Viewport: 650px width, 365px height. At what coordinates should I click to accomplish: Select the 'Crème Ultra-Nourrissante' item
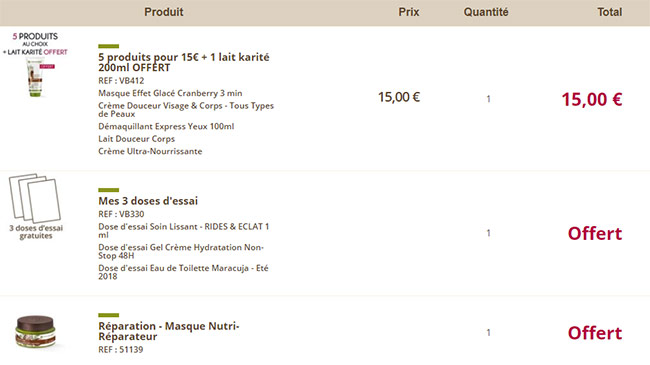(150, 151)
